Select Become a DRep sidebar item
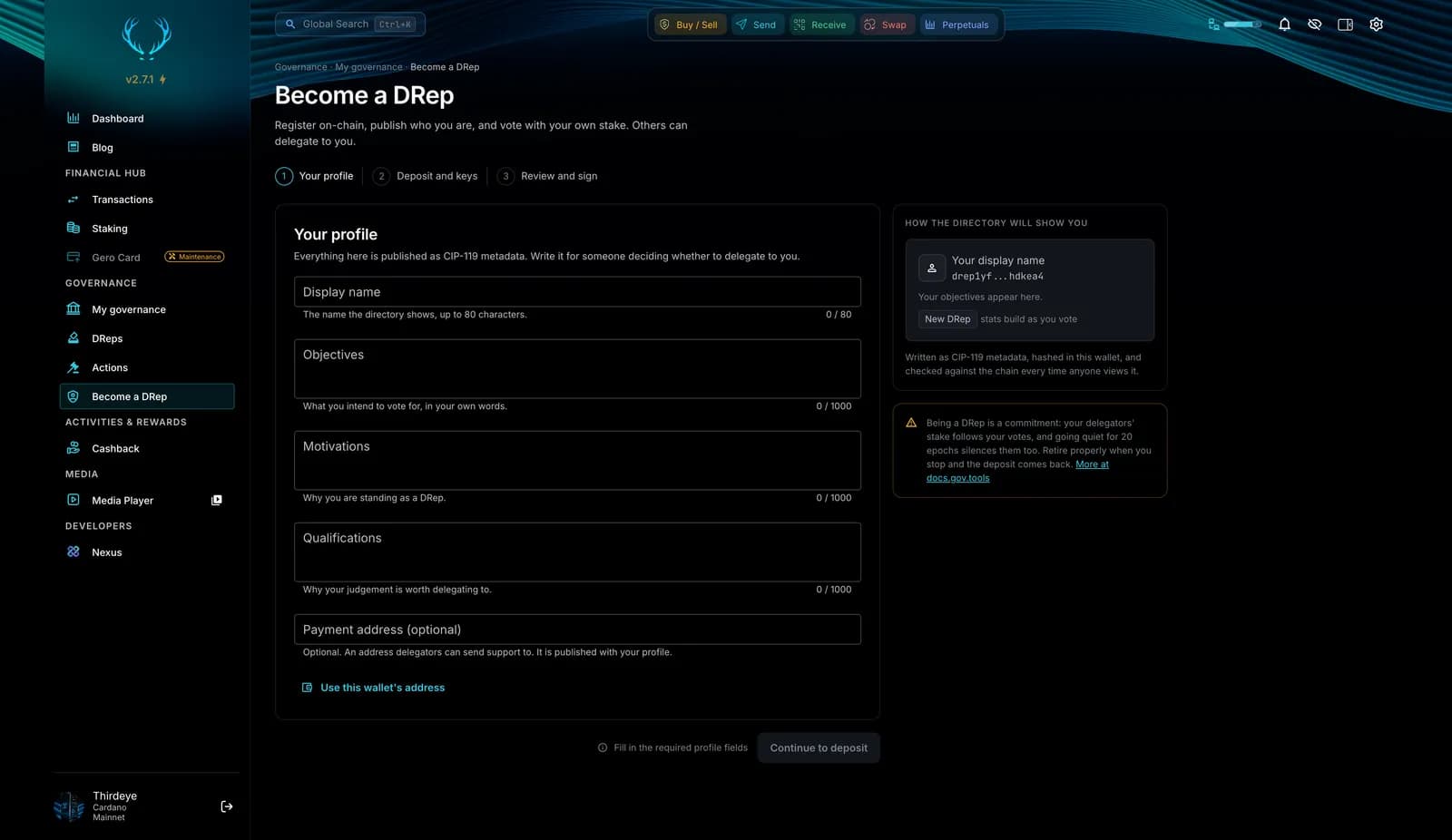1452x840 pixels. (x=147, y=396)
